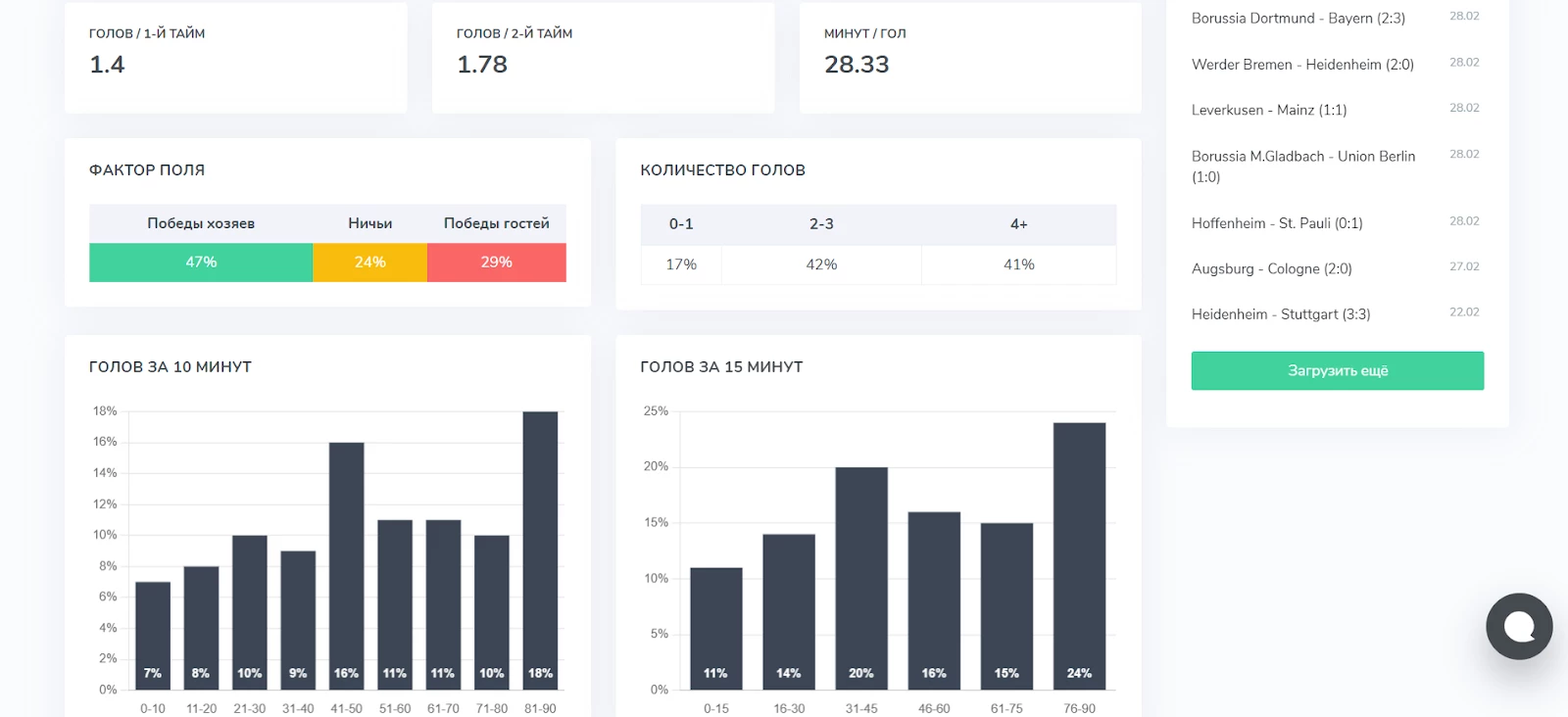Click Hoffenheim - St. Pauli result
1568x717 pixels.
(1276, 223)
